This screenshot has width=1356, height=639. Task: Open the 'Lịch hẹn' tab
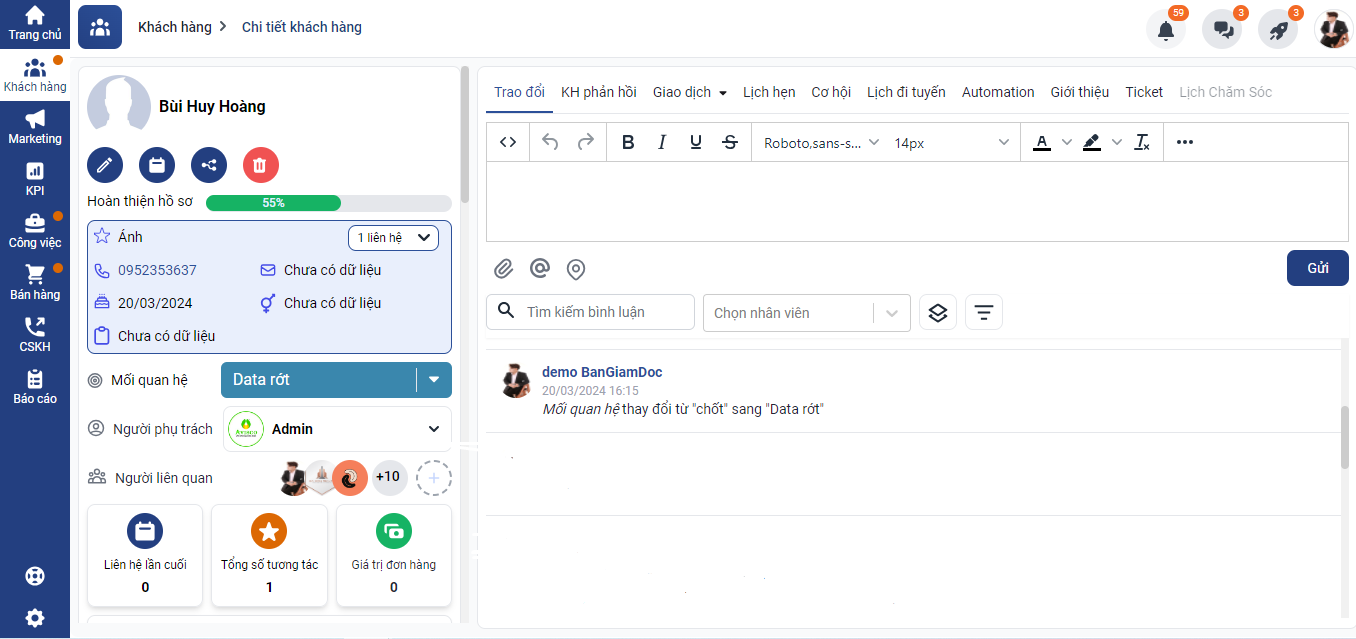pos(768,91)
